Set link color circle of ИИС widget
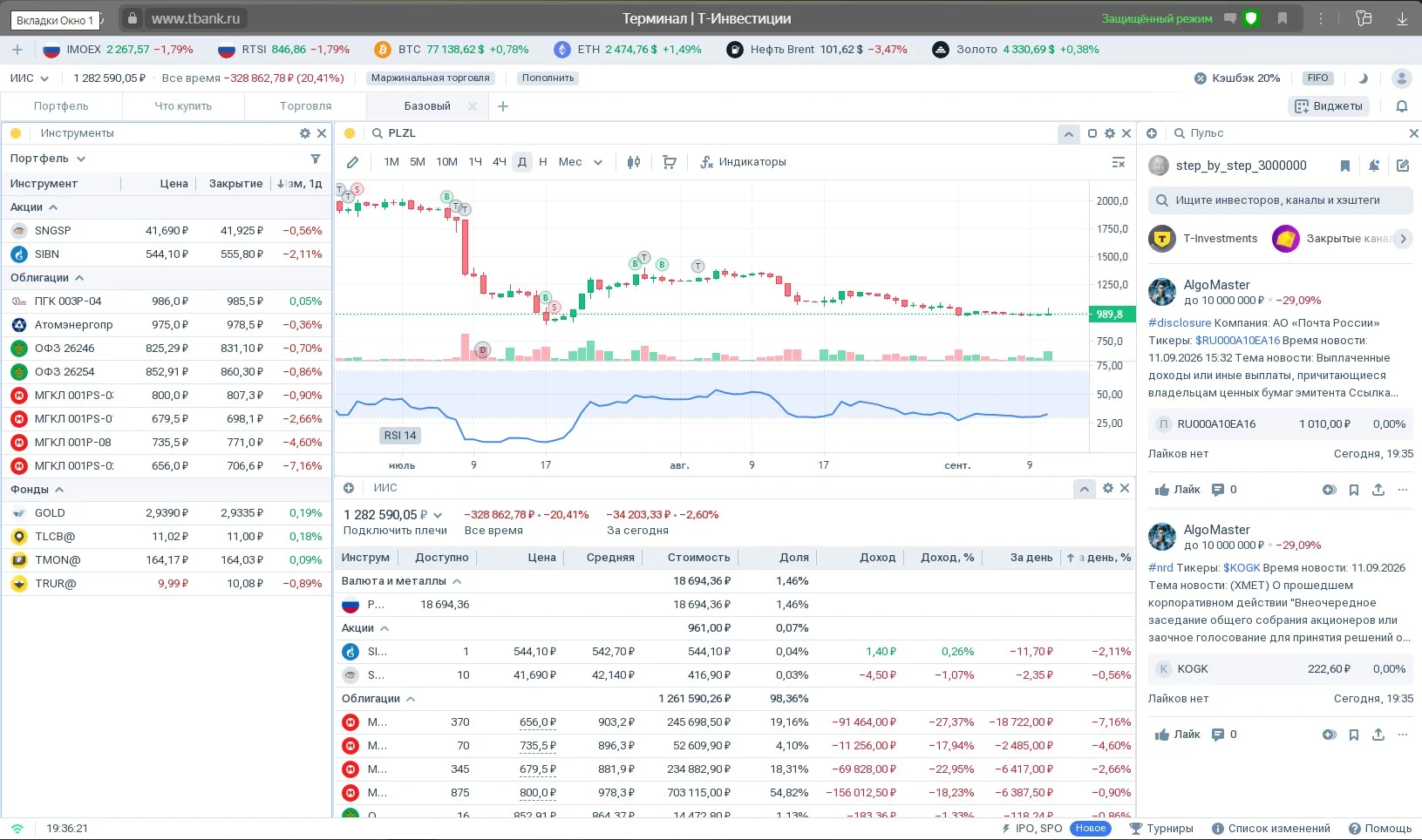 [x=349, y=488]
